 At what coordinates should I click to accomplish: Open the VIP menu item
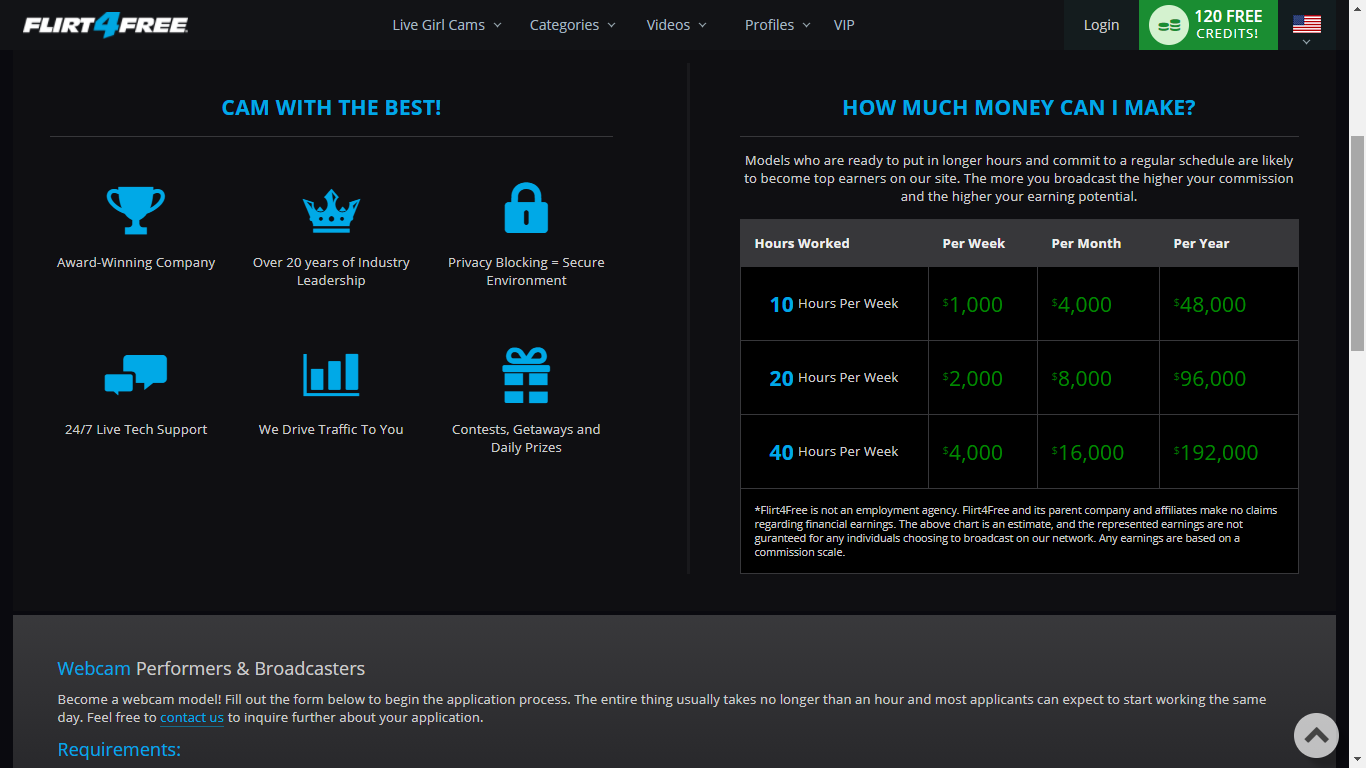point(844,25)
